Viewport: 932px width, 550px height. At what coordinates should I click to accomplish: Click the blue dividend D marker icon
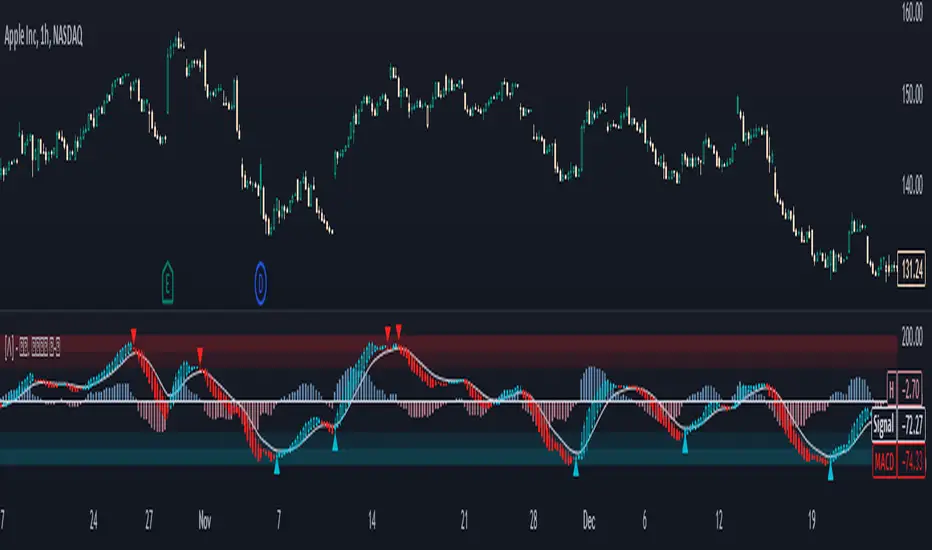tap(260, 283)
